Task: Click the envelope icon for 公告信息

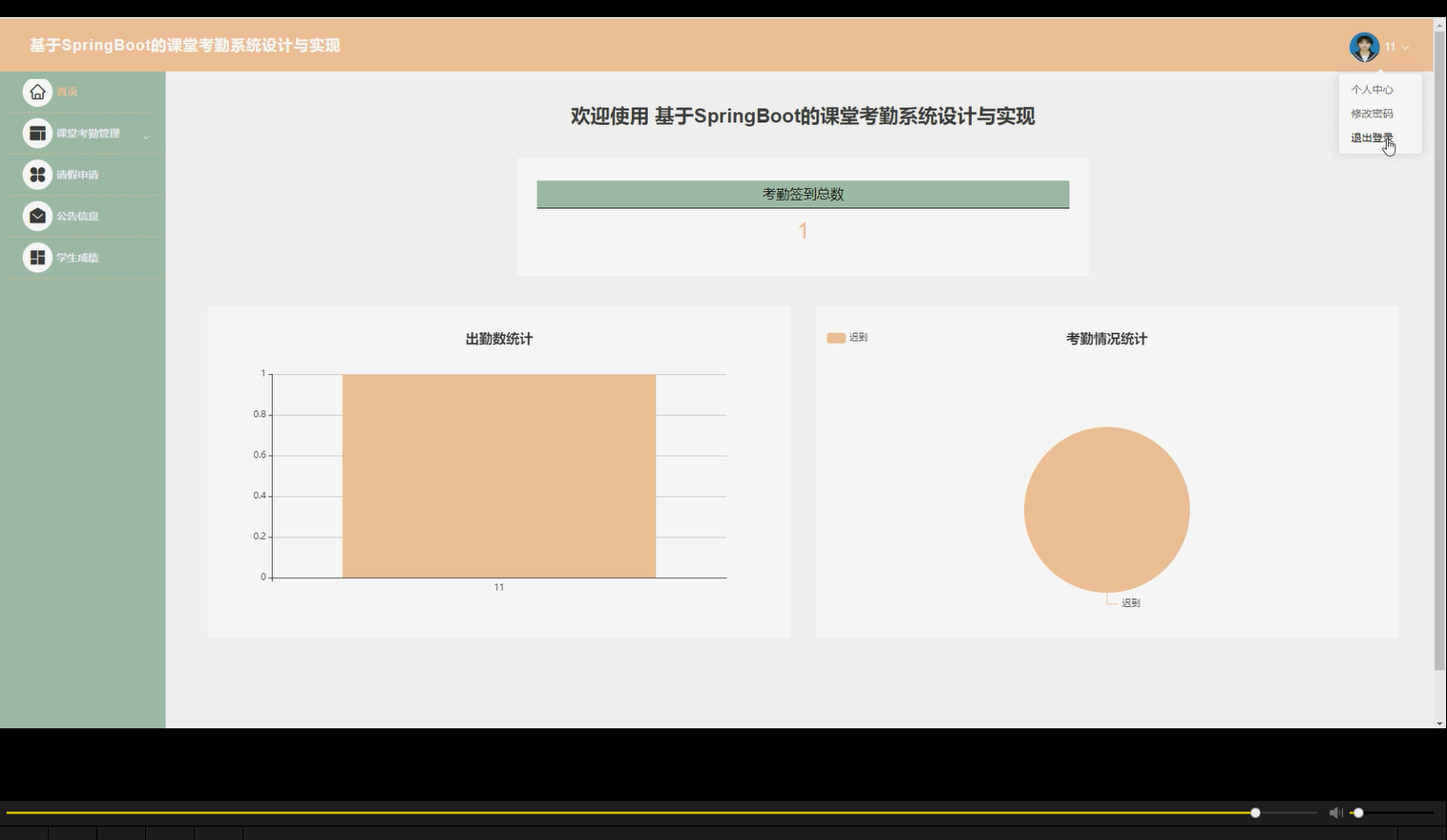Action: coord(37,215)
